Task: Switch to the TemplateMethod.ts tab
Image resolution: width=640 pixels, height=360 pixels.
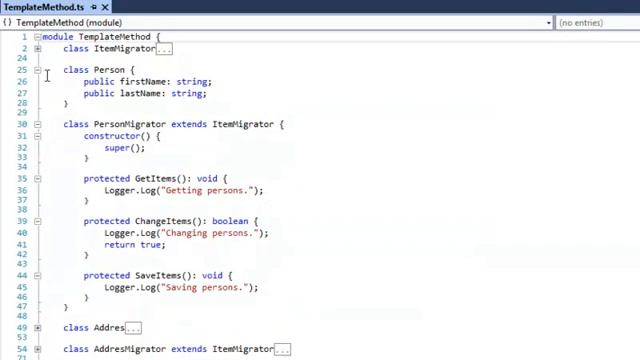Action: click(44, 7)
